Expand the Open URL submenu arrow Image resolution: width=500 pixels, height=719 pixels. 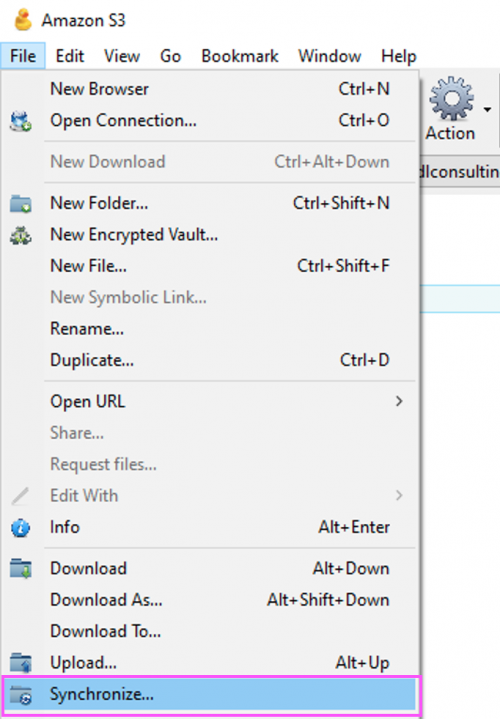pos(399,401)
